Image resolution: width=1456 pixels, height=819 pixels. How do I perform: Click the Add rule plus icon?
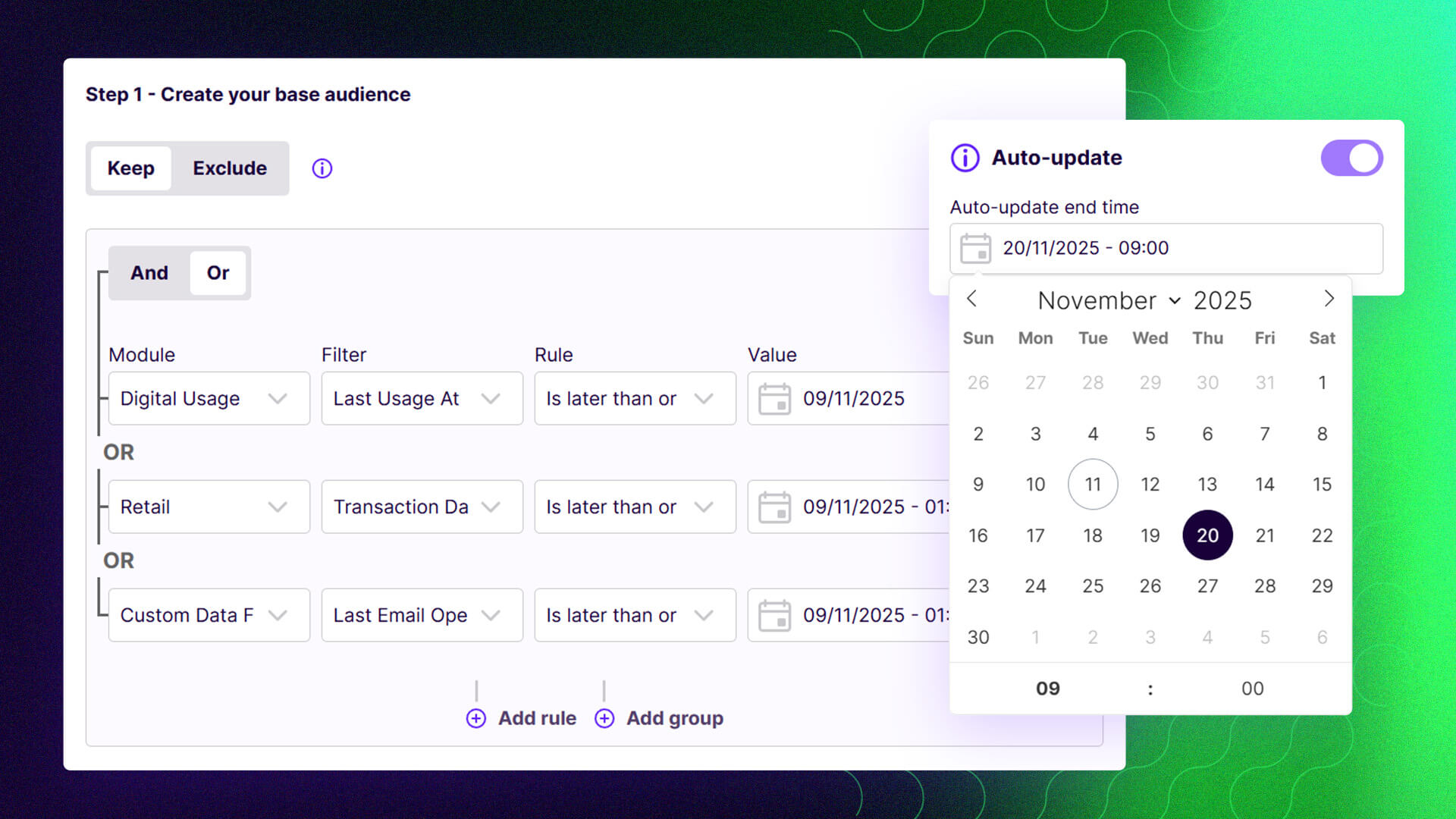(x=476, y=718)
